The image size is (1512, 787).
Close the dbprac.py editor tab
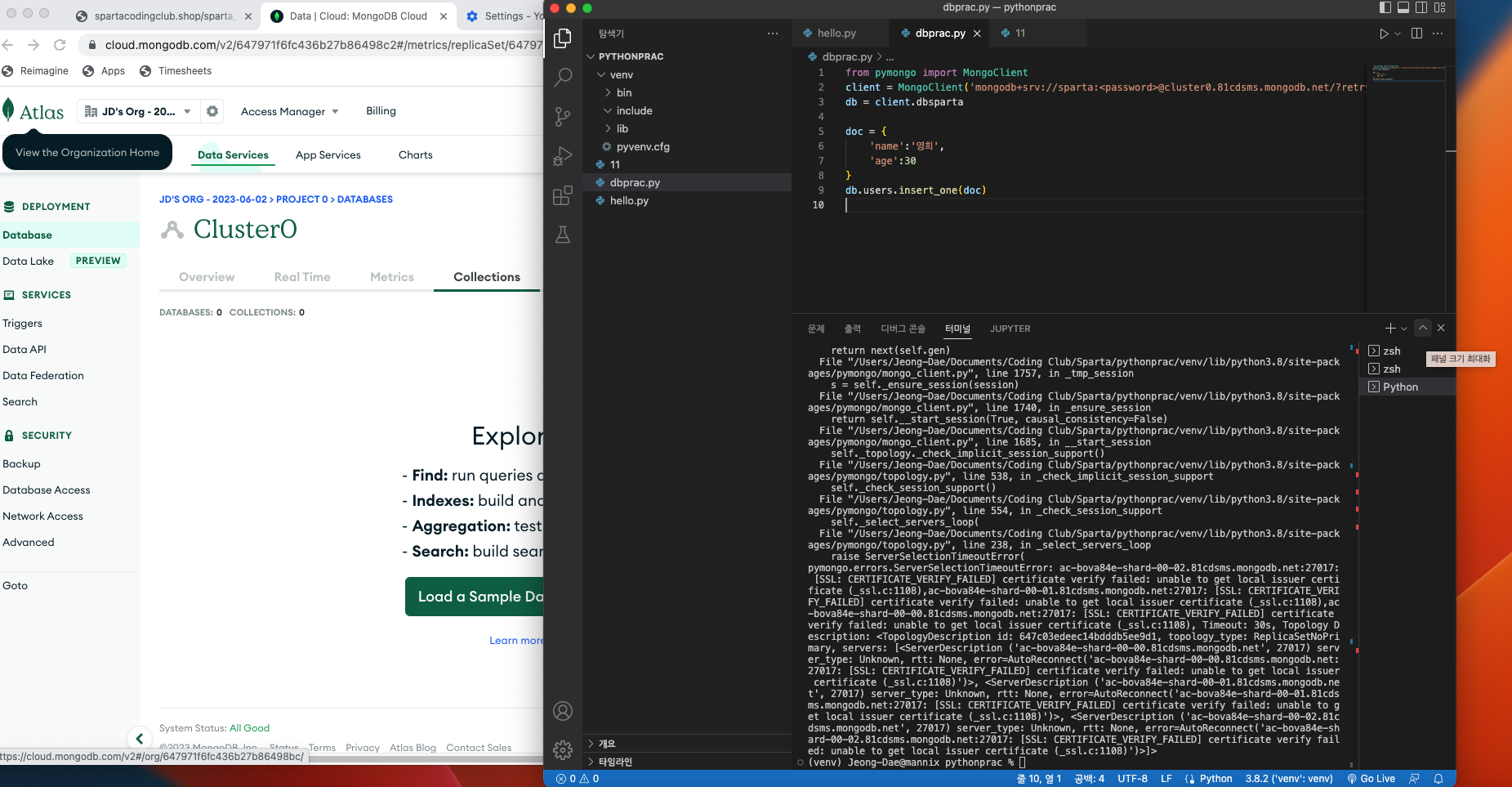pos(977,34)
